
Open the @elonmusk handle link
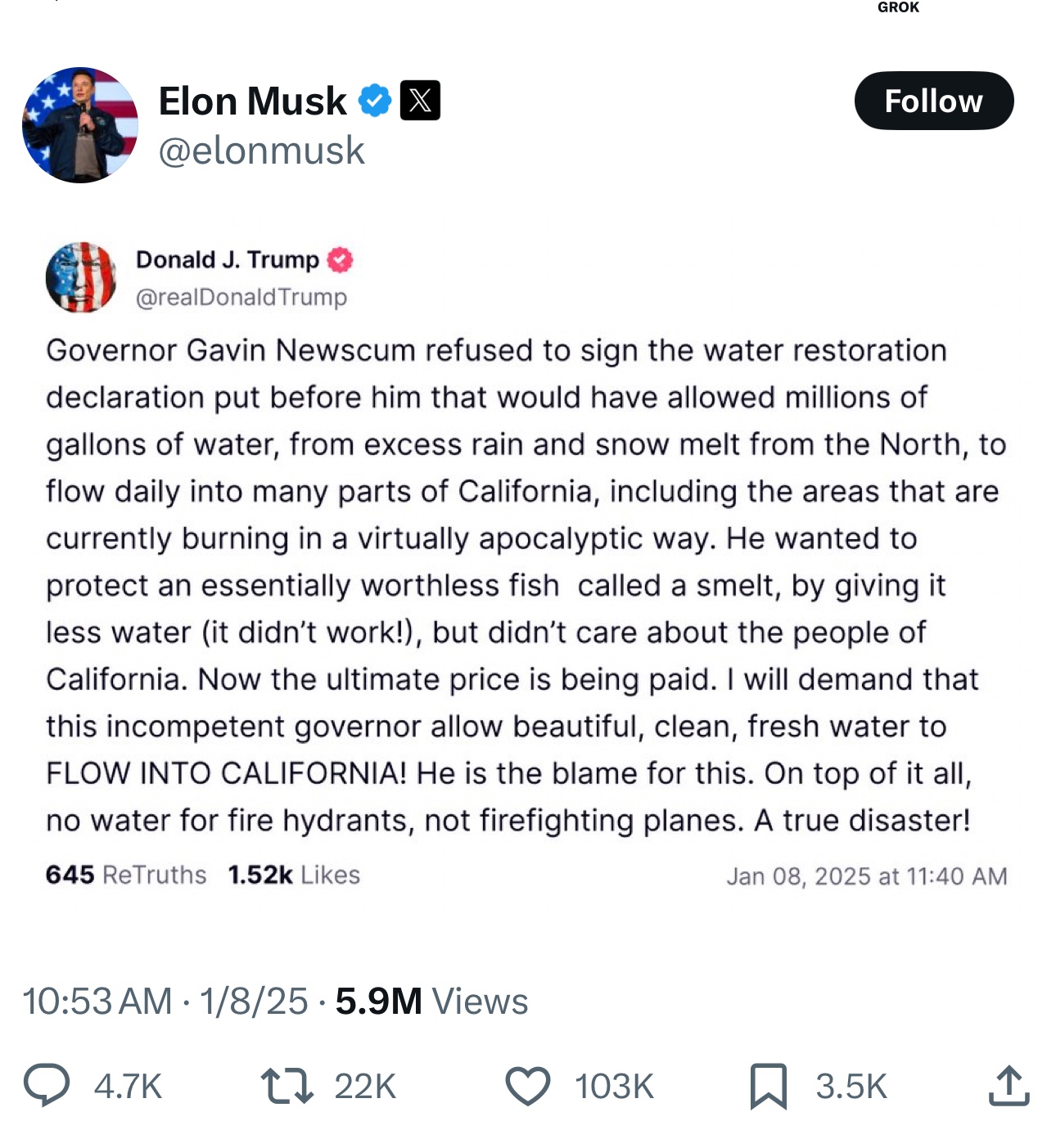261,151
